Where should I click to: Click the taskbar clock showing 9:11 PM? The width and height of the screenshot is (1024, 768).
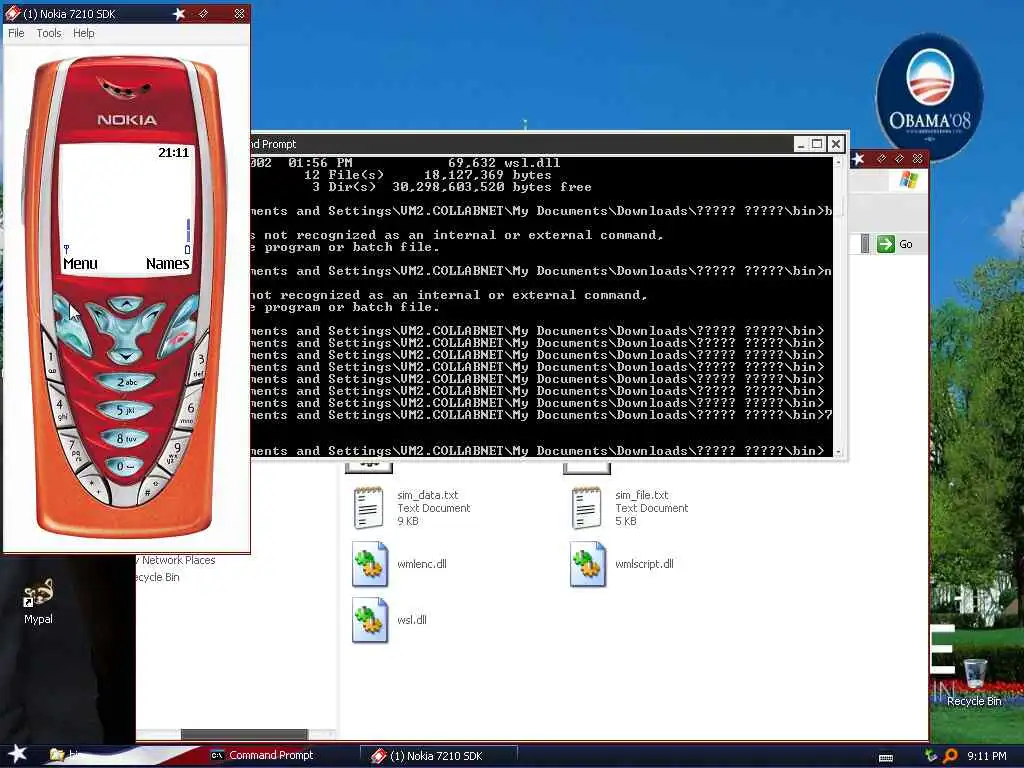pos(986,756)
